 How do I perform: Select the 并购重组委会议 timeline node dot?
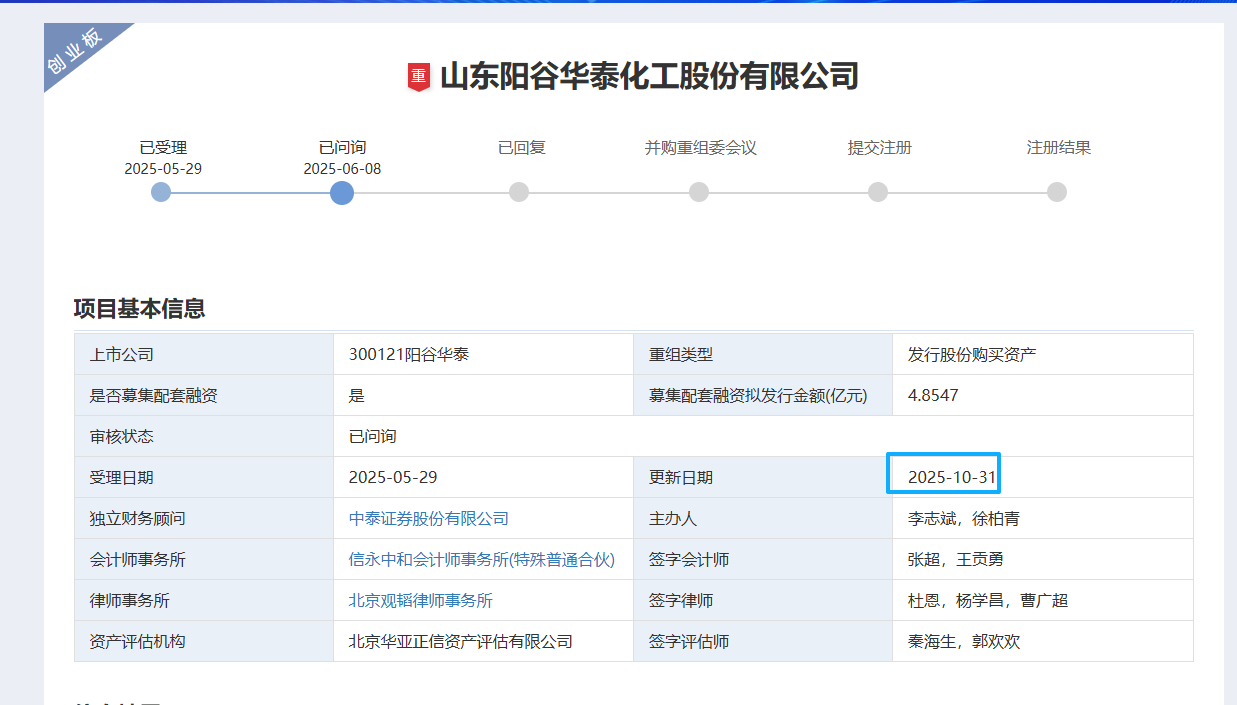coord(699,192)
